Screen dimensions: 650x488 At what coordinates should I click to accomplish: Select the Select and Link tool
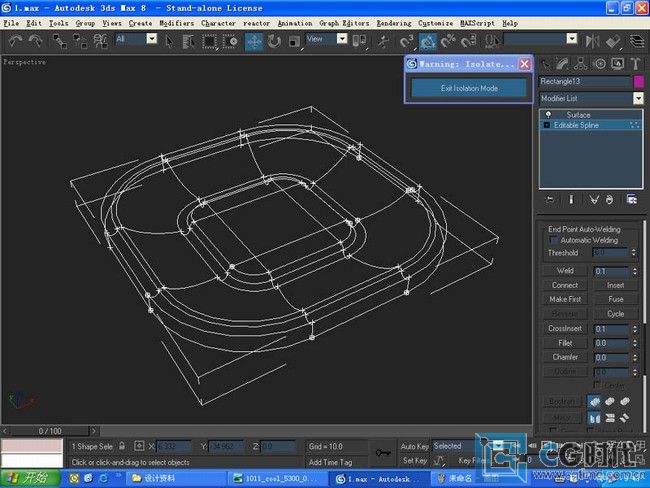pyautogui.click(x=60, y=41)
